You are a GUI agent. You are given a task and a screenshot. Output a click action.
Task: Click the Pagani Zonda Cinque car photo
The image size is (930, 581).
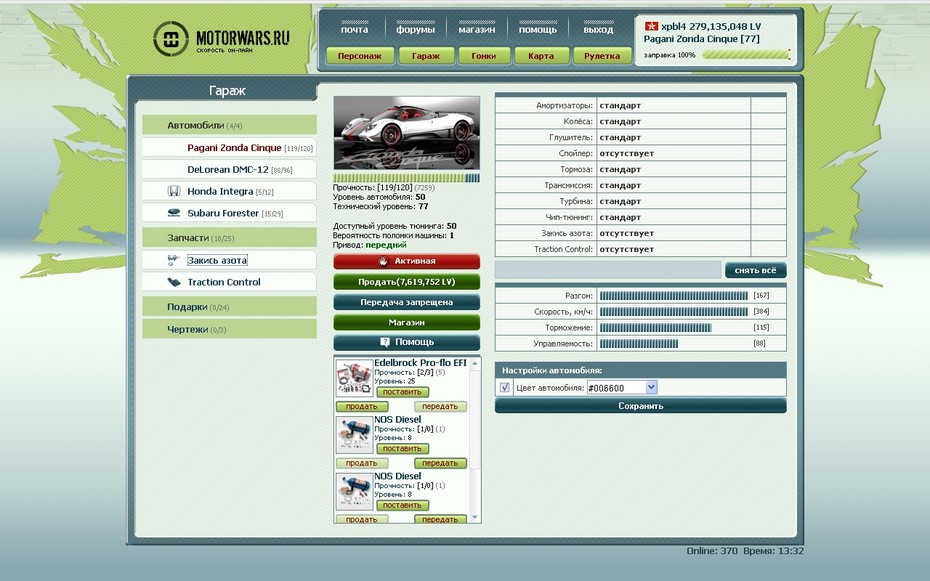click(x=406, y=133)
